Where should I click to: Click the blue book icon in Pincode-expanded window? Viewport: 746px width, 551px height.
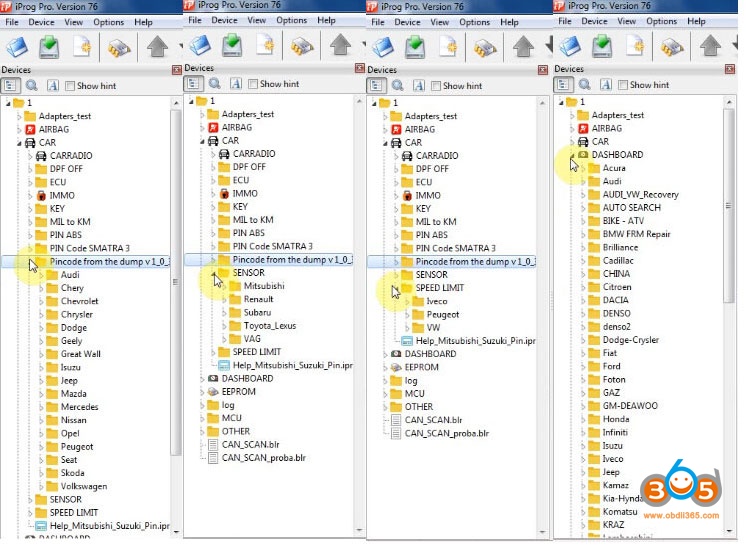pyautogui.click(x=16, y=47)
